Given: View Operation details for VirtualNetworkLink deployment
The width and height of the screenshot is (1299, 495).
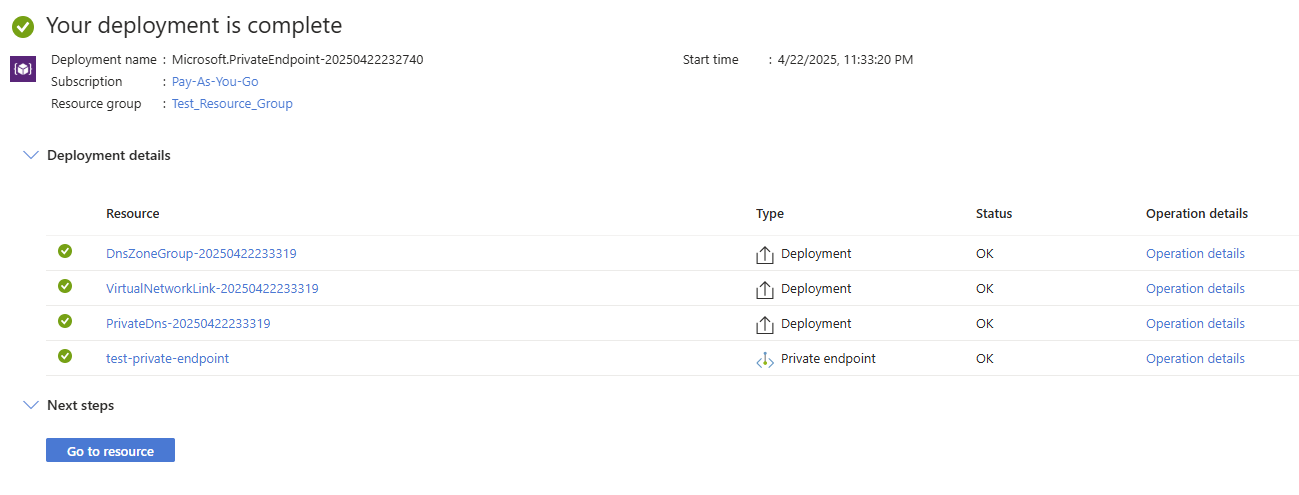Looking at the screenshot, I should pos(1195,289).
